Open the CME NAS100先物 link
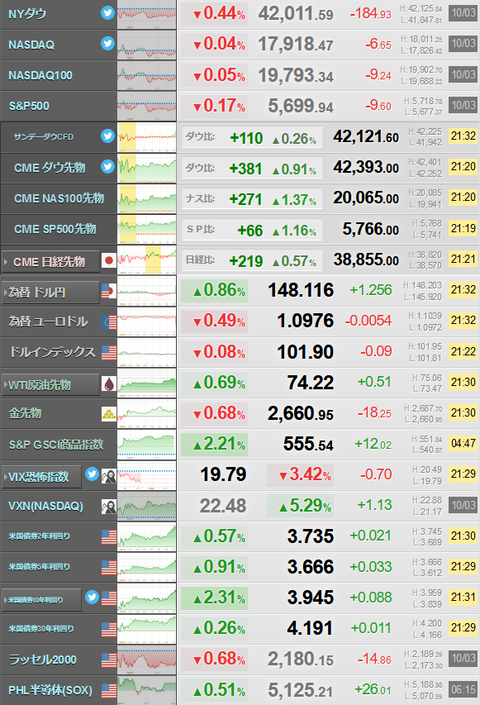 [59, 198]
